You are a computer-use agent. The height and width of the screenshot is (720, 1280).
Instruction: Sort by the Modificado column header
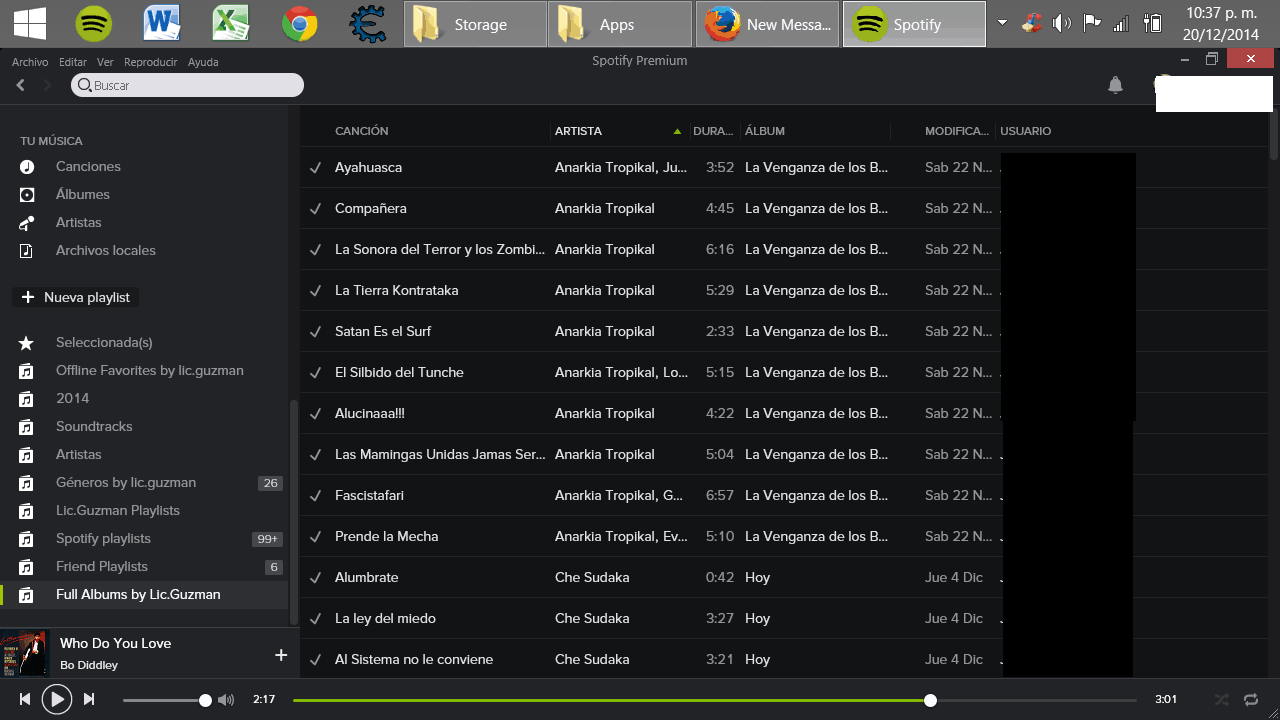pos(957,131)
